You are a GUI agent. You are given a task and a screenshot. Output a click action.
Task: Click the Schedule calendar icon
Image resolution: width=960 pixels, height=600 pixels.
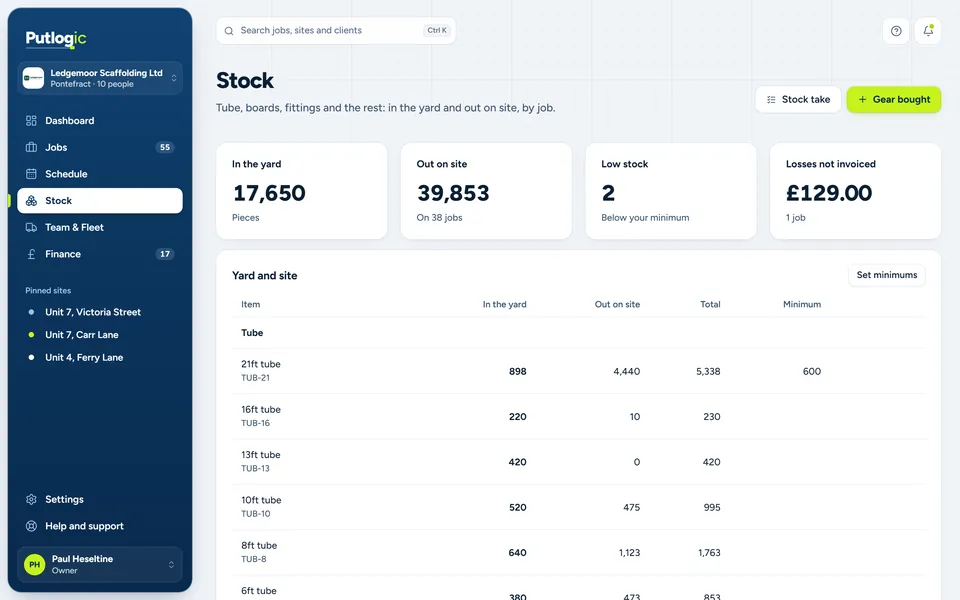click(31, 174)
